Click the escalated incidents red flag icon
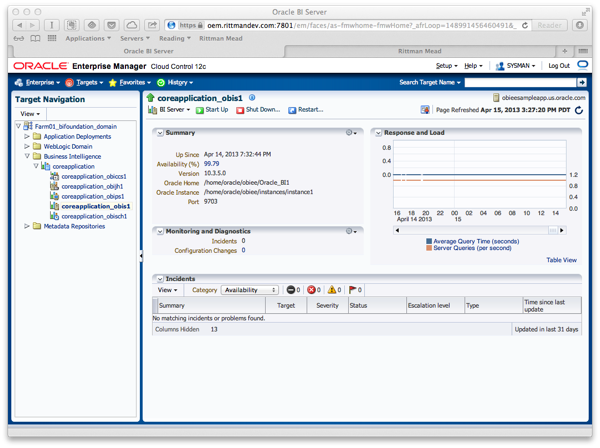This screenshot has height=448, width=600. click(x=352, y=290)
